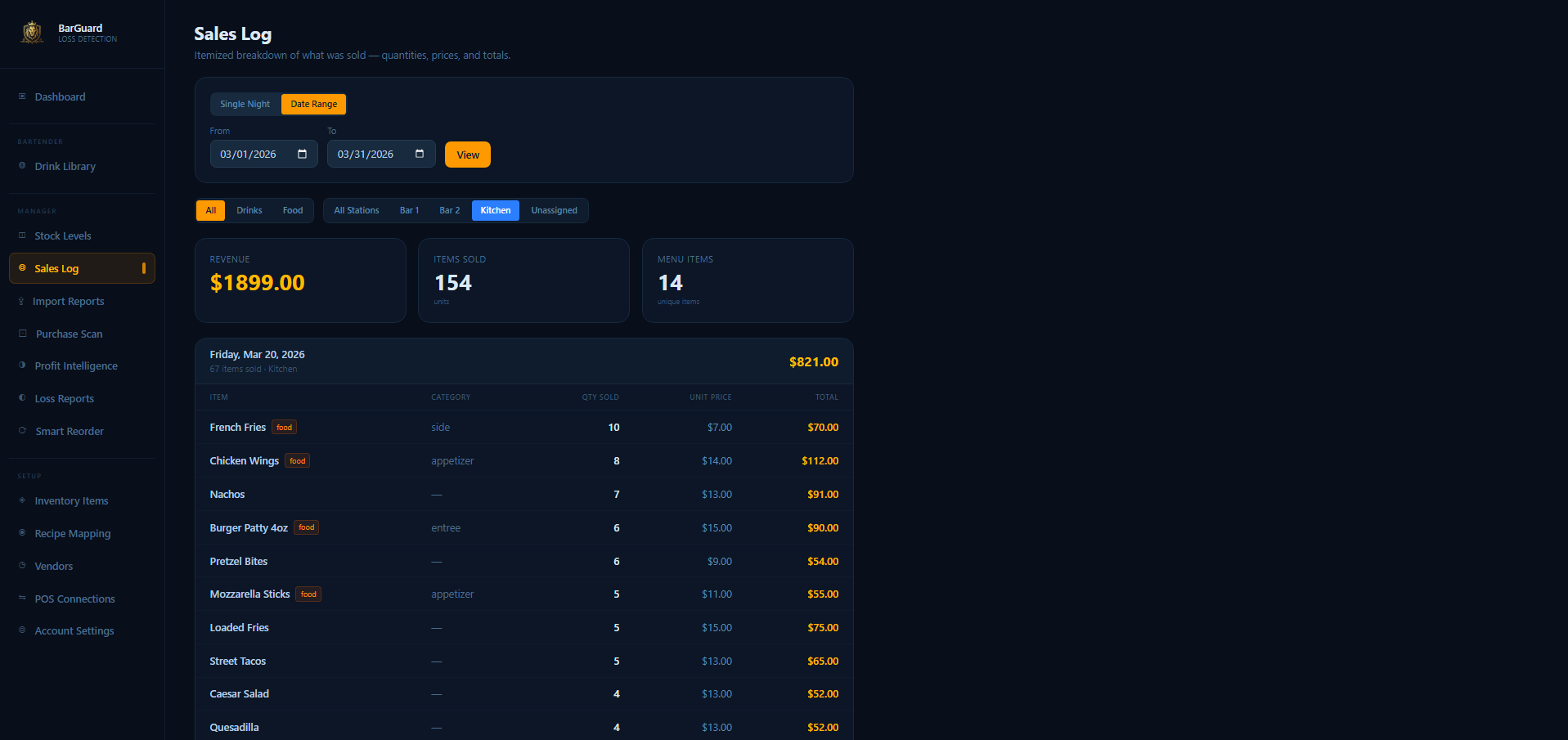Select the Recipe Mapping icon
The height and width of the screenshot is (740, 1568).
[23, 533]
